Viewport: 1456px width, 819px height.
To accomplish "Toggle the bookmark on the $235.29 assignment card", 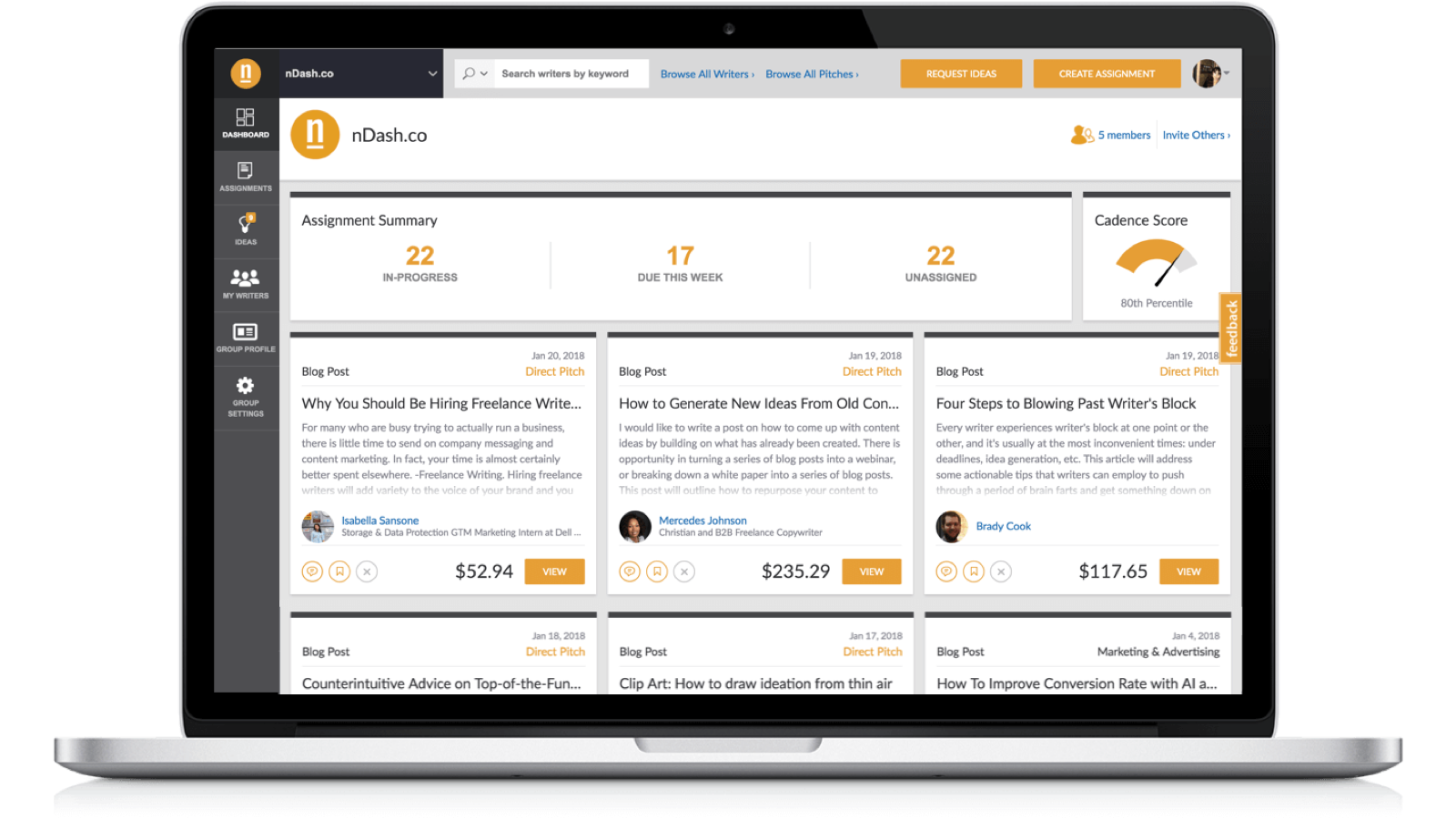I will (x=656, y=571).
